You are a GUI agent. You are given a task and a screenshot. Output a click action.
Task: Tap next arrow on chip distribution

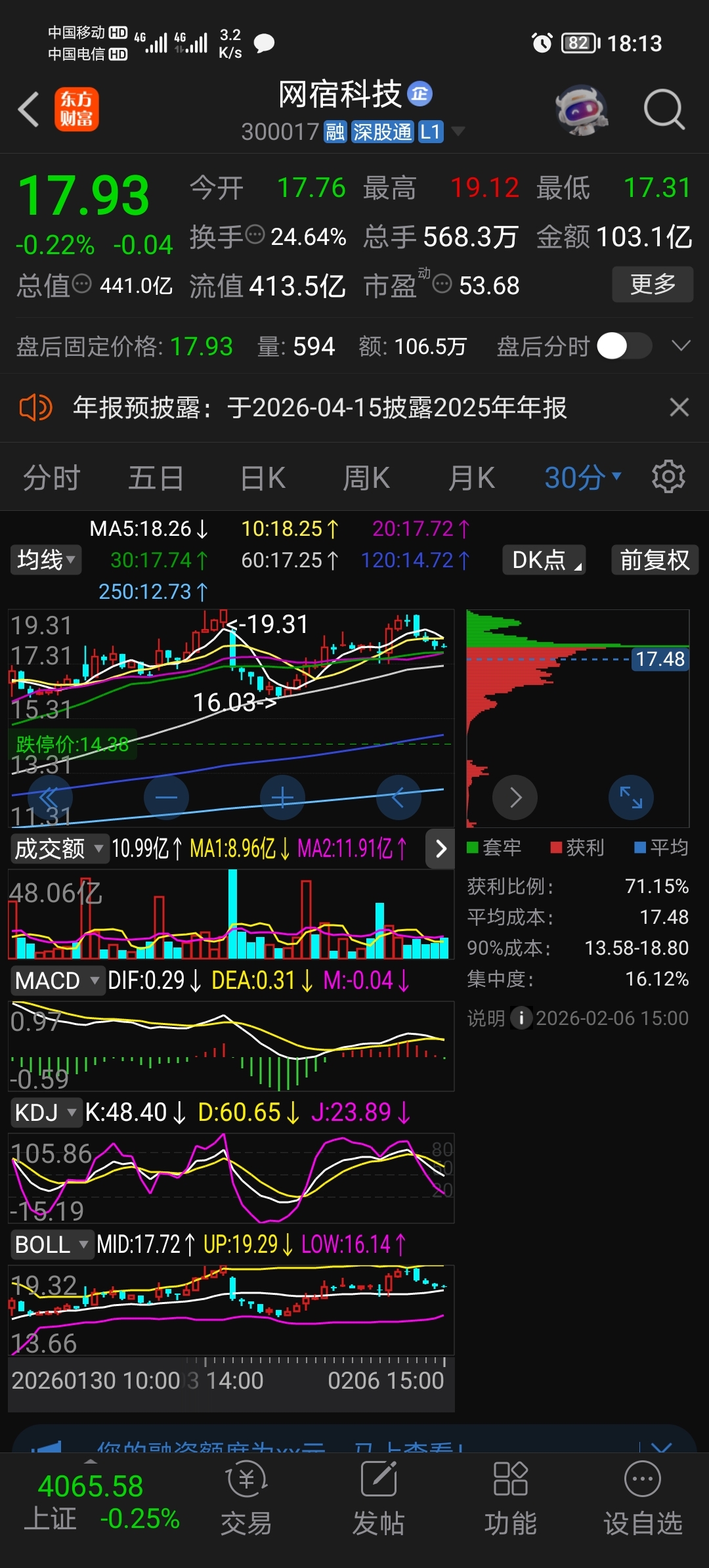point(515,797)
